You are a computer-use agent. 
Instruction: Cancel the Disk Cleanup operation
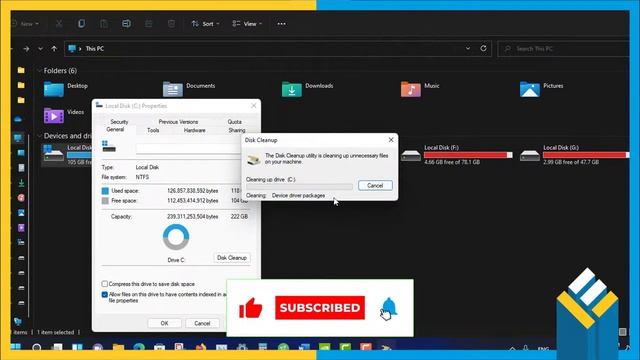pyautogui.click(x=375, y=185)
